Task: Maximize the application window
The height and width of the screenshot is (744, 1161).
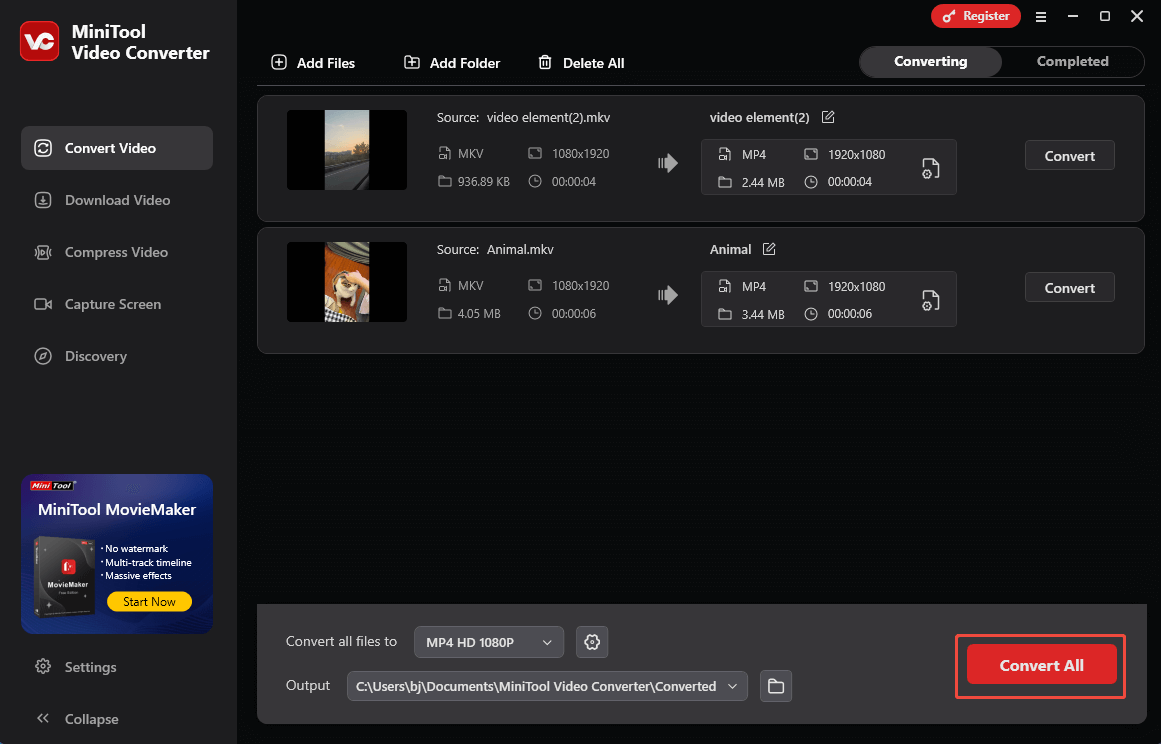Action: point(1105,16)
